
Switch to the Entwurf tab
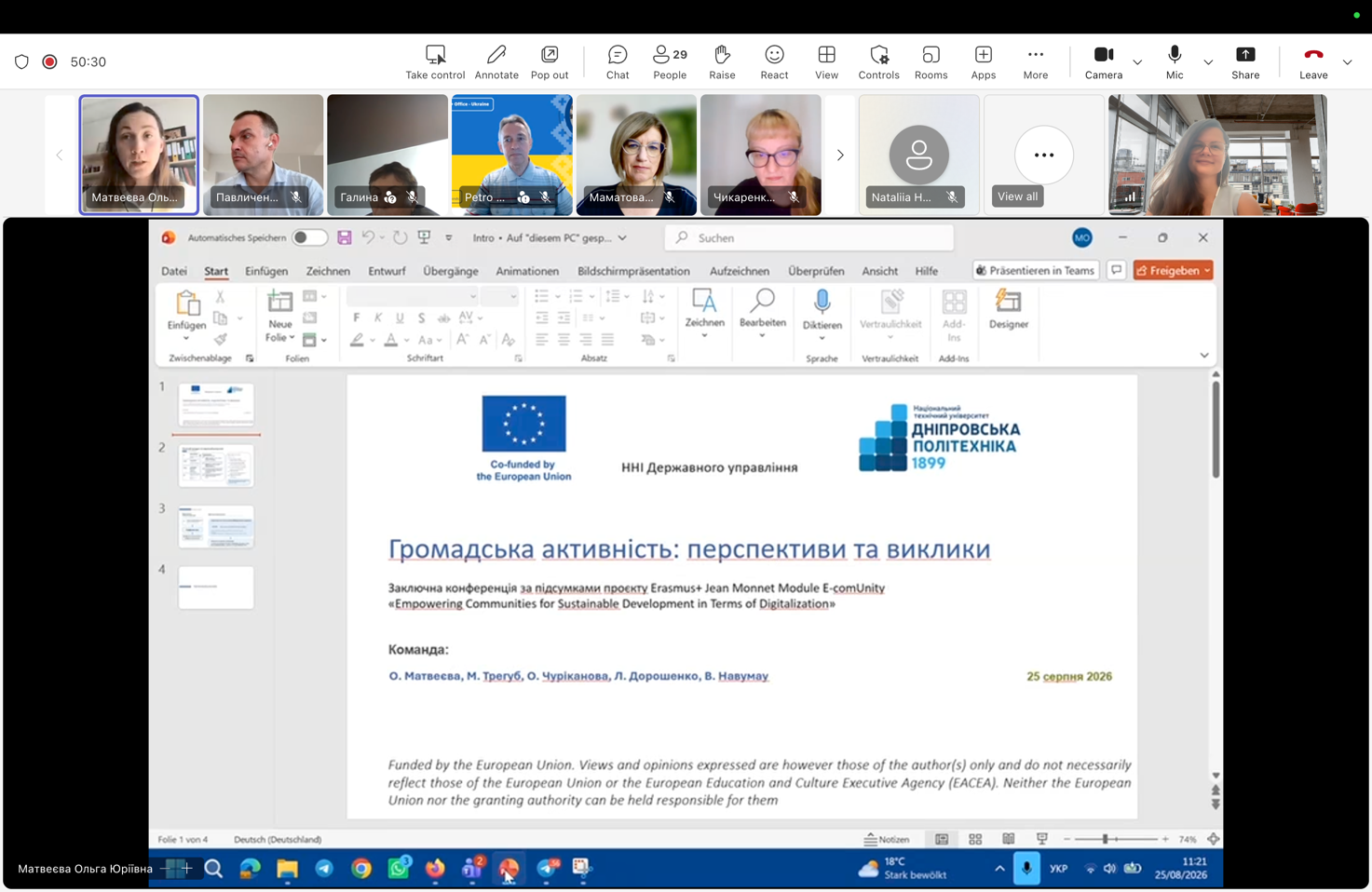387,271
